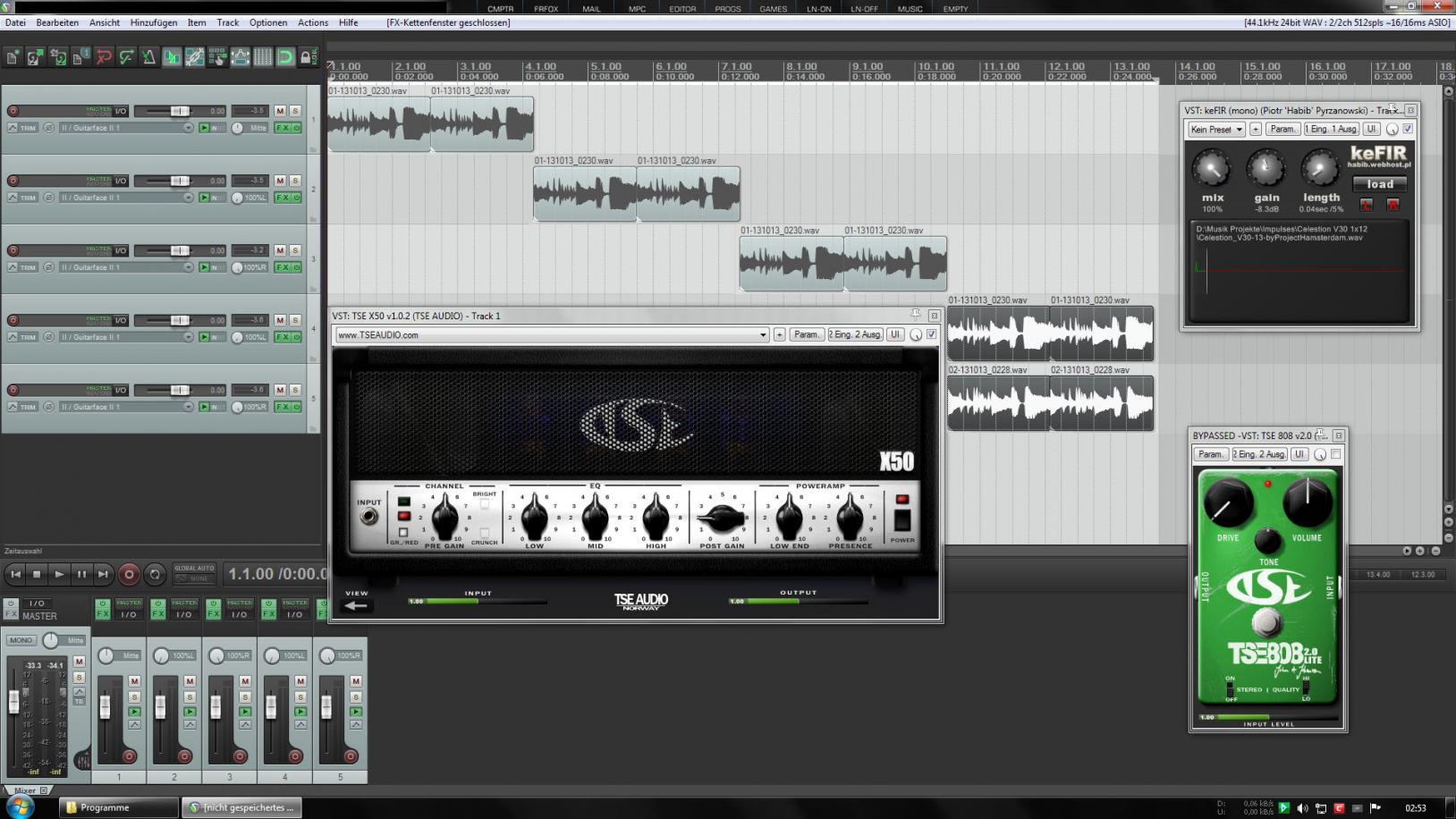The image size is (1456, 819).
Task: Click UI button in keFIR window
Action: (x=1371, y=129)
